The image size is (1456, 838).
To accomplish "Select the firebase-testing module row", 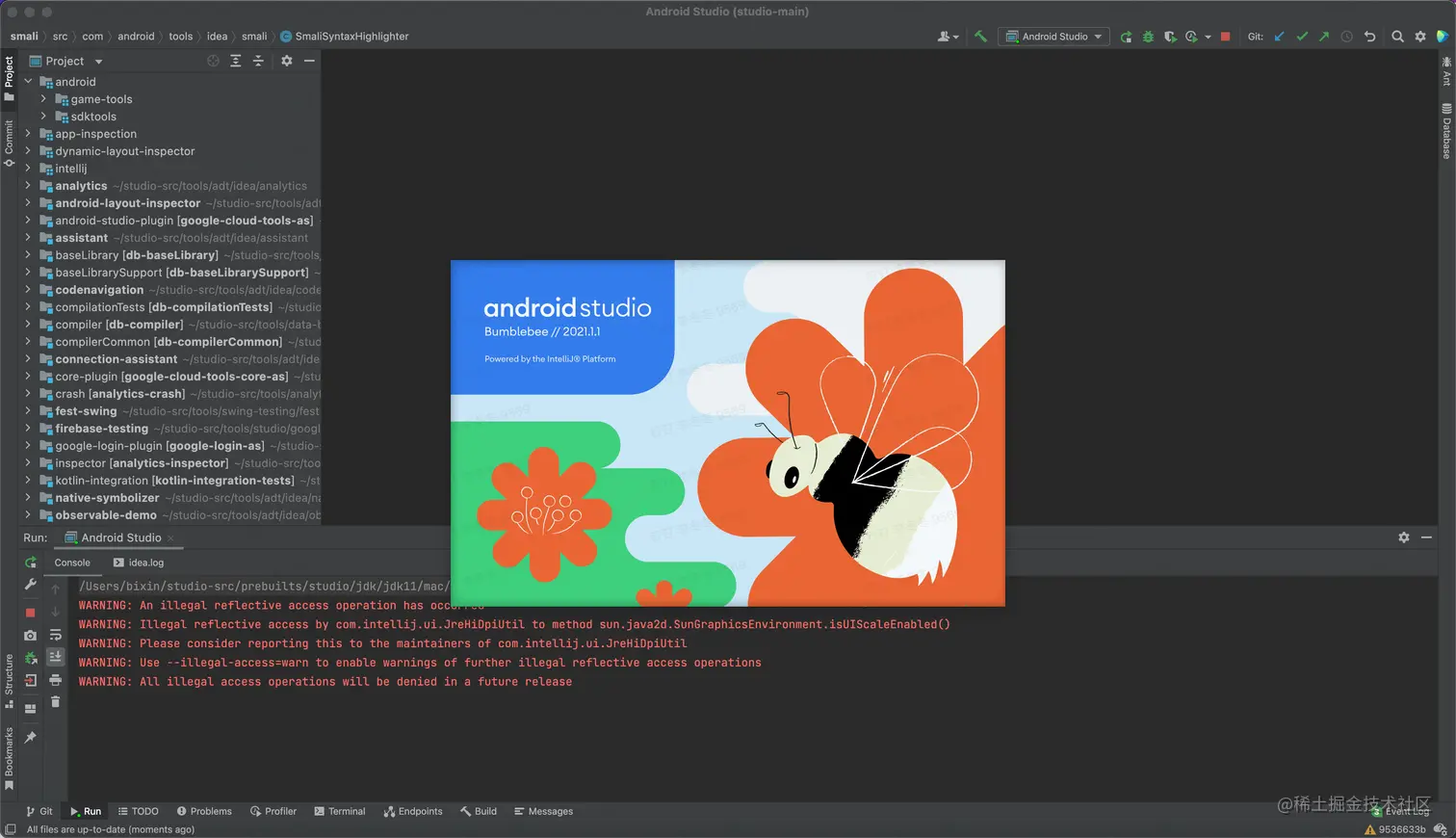I will click(x=170, y=429).
